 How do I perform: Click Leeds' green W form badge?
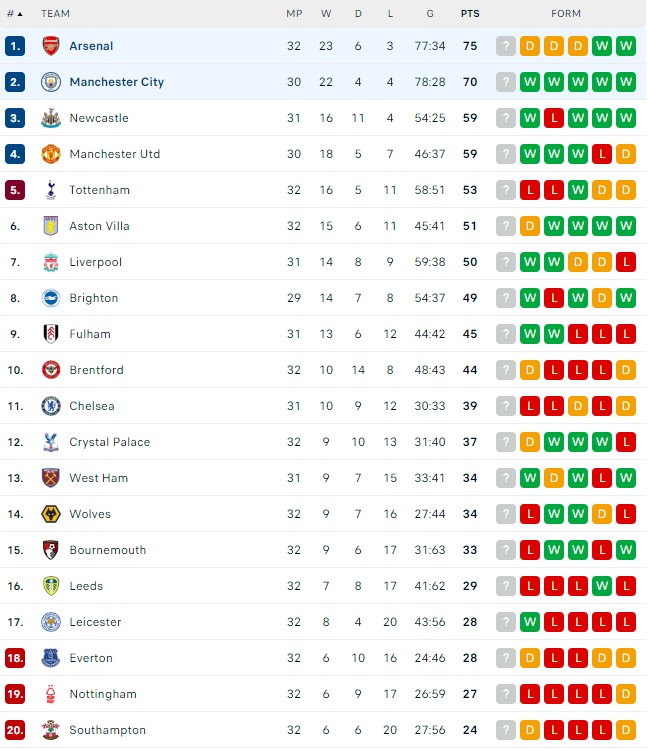[x=602, y=586]
